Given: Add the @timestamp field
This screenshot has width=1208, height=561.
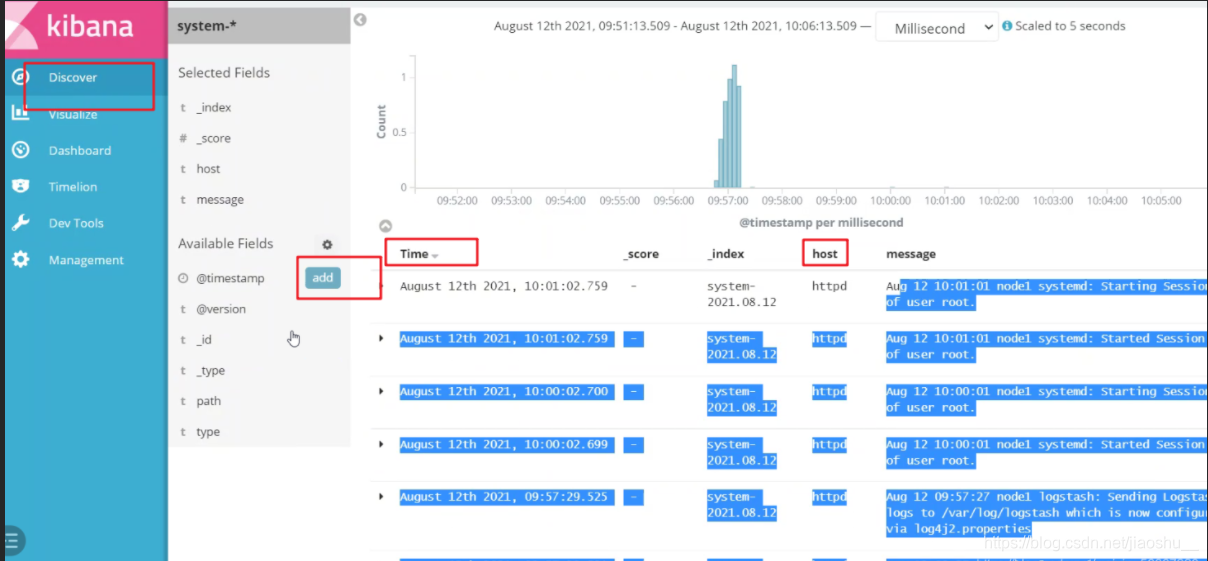Looking at the screenshot, I should pyautogui.click(x=322, y=278).
